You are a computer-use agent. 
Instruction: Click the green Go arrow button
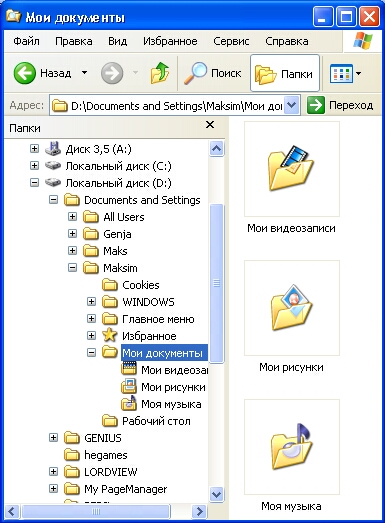[316, 105]
